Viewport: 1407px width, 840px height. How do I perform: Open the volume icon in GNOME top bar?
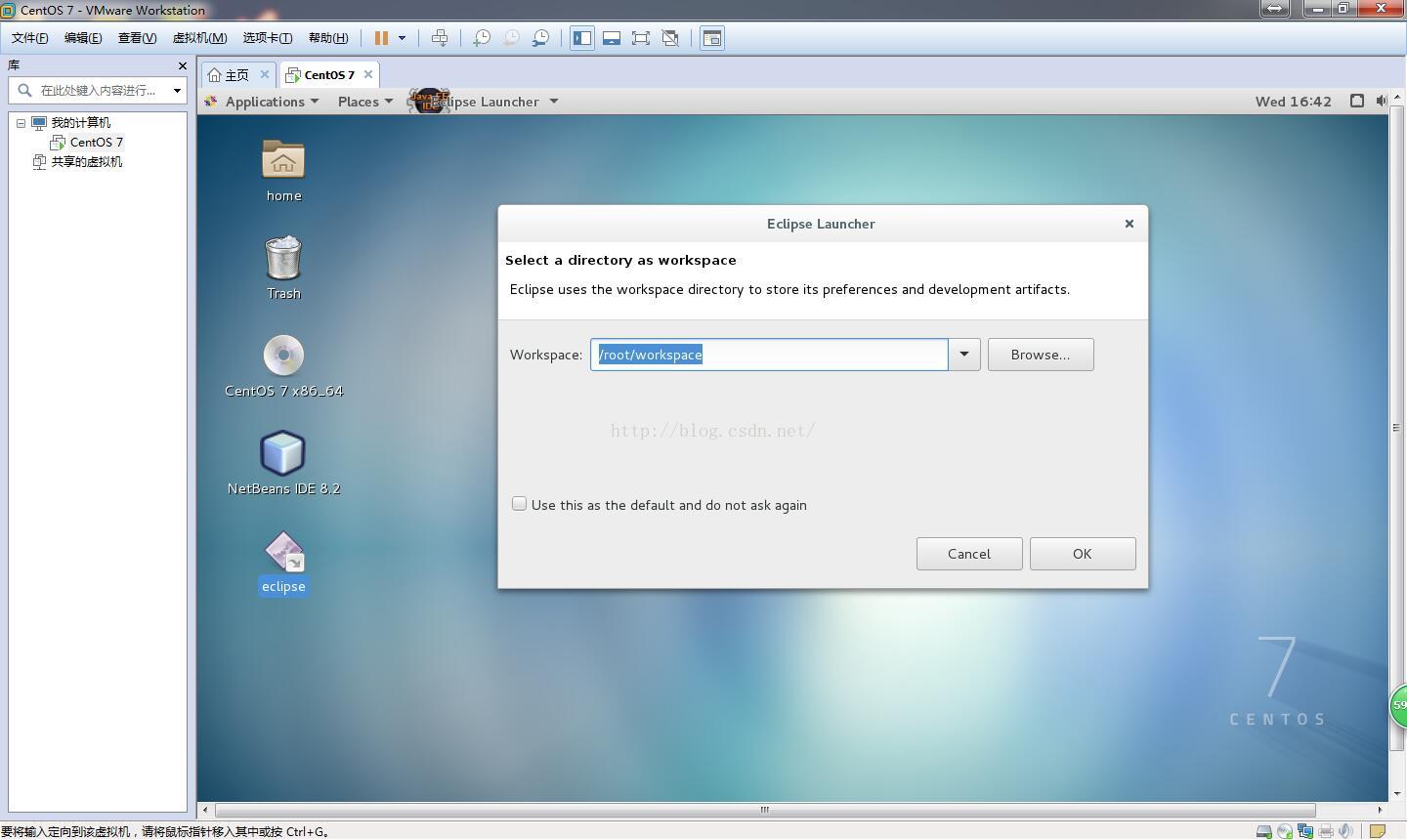pyautogui.click(x=1381, y=101)
